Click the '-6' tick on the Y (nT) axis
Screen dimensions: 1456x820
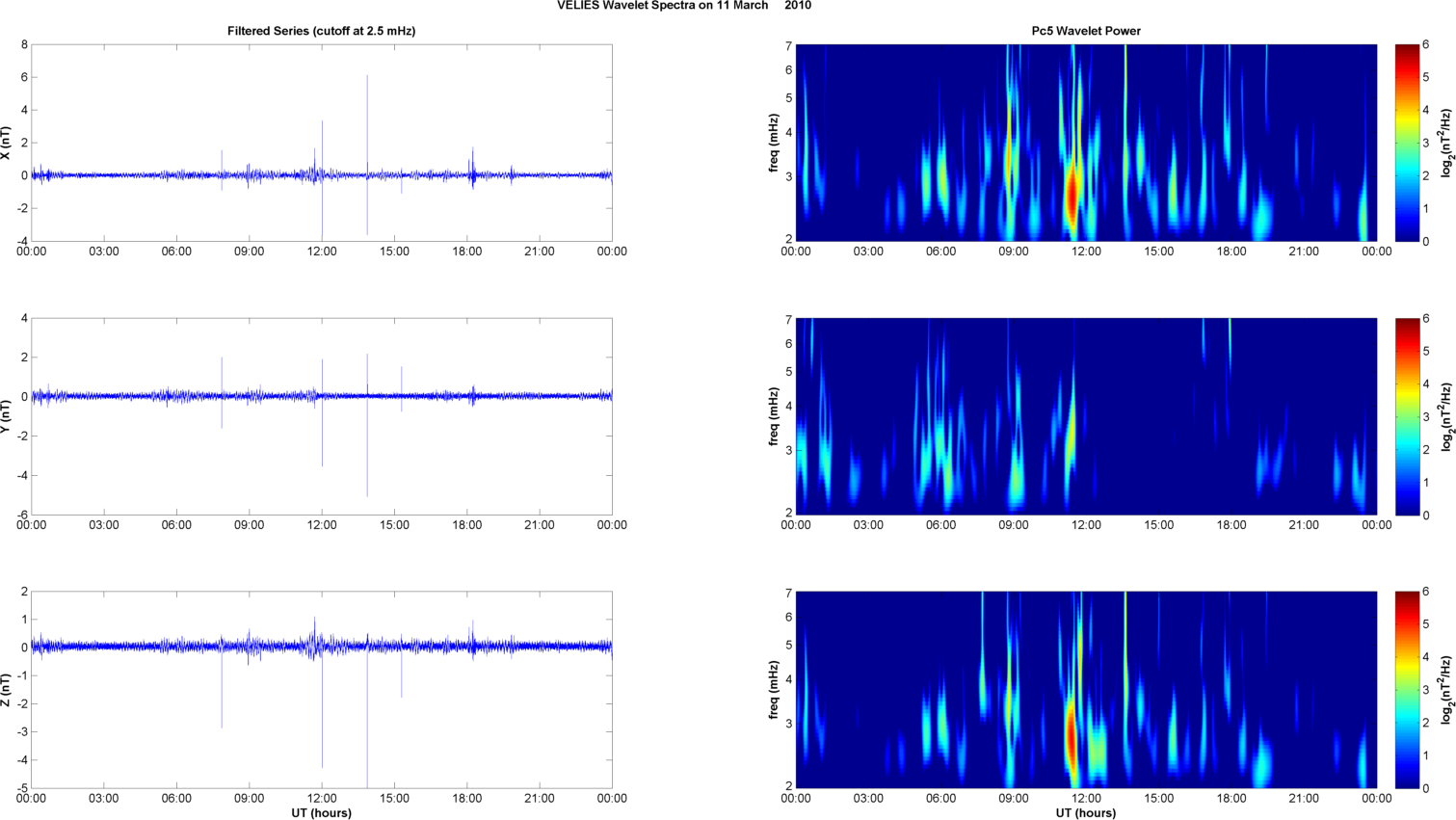tap(21, 515)
